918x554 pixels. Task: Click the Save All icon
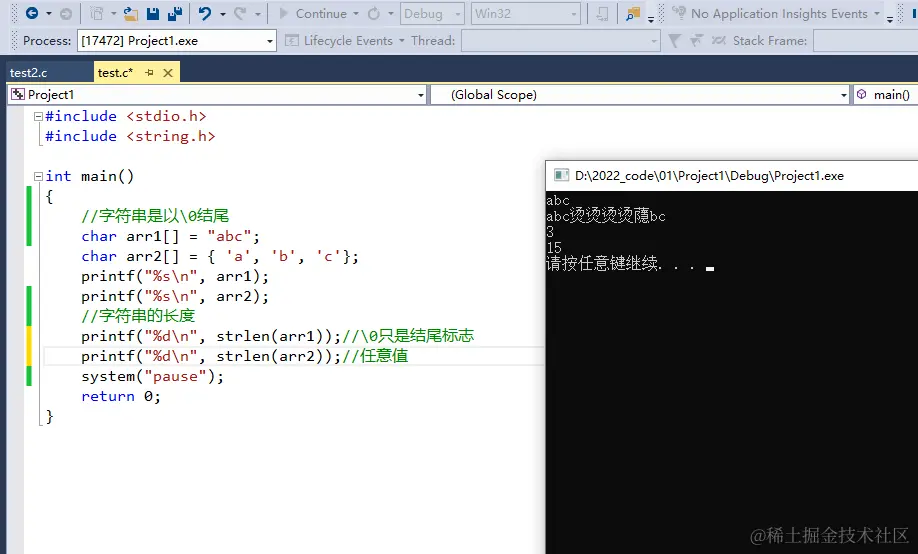click(174, 13)
